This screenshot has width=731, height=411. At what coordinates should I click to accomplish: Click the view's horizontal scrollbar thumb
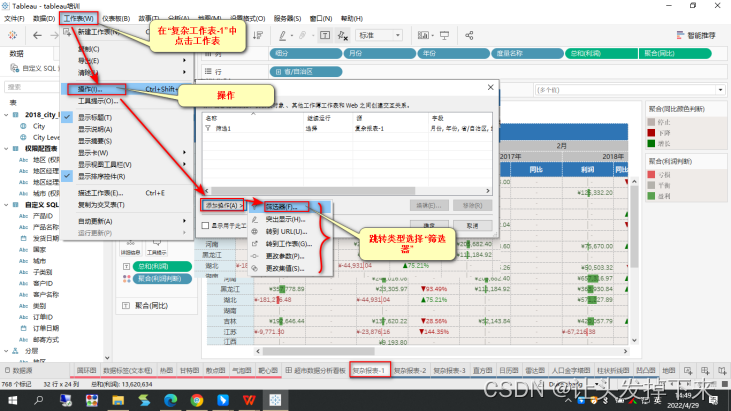(318, 351)
